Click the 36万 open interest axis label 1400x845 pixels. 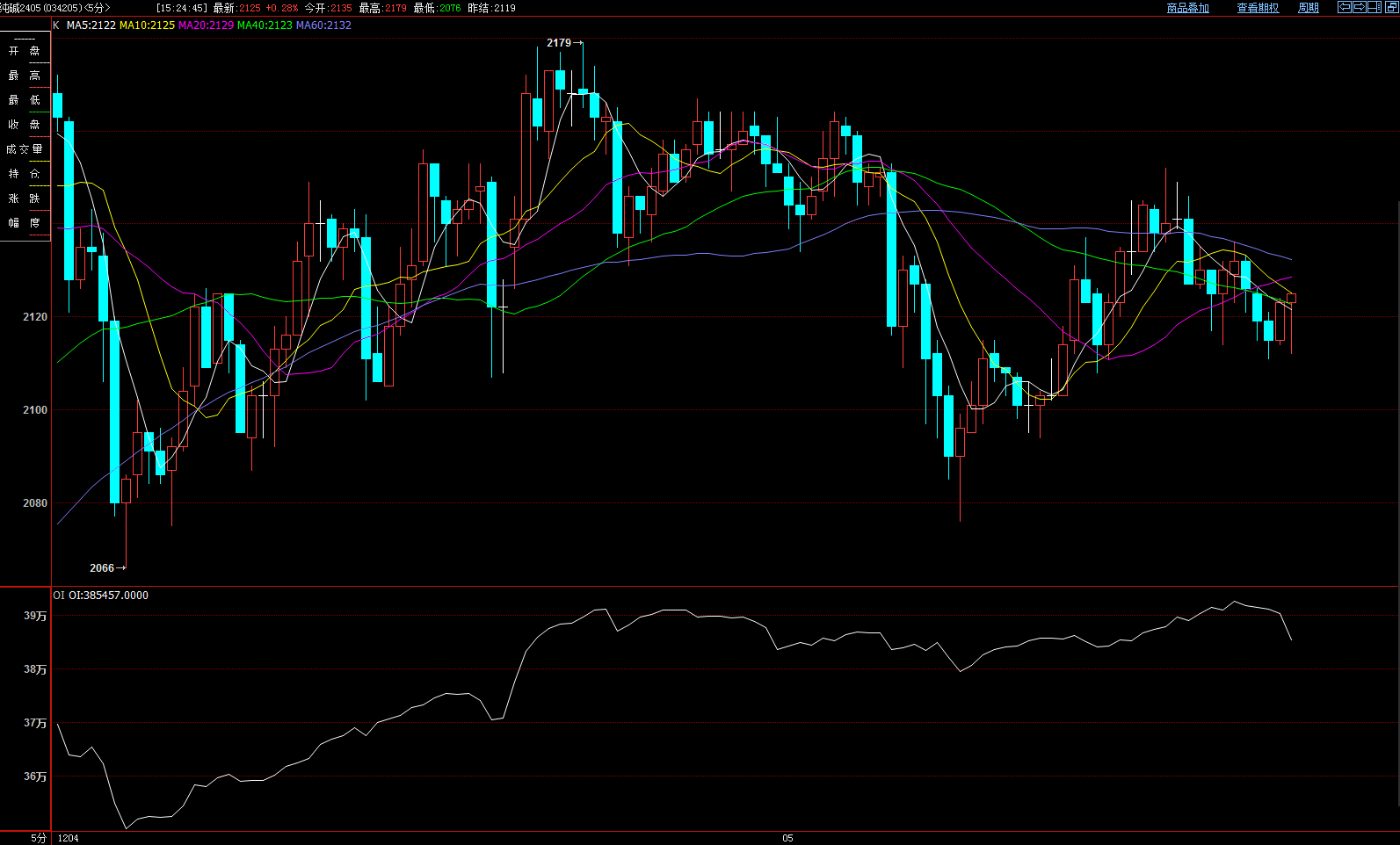[35, 776]
